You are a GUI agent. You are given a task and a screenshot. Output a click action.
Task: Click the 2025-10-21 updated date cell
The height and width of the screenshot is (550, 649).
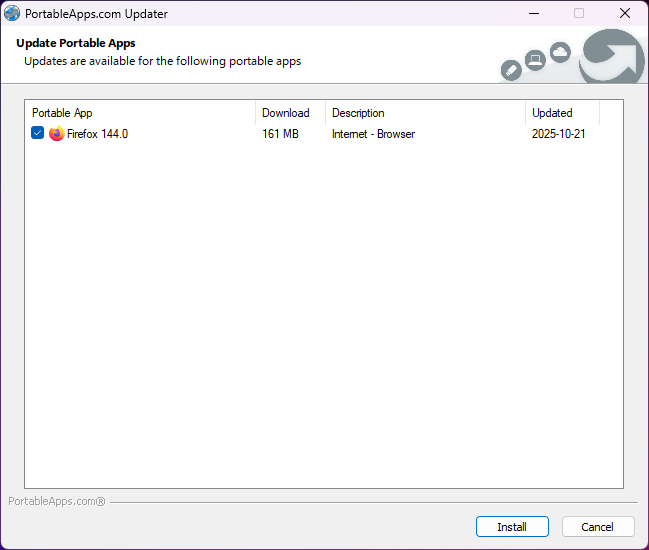click(558, 134)
